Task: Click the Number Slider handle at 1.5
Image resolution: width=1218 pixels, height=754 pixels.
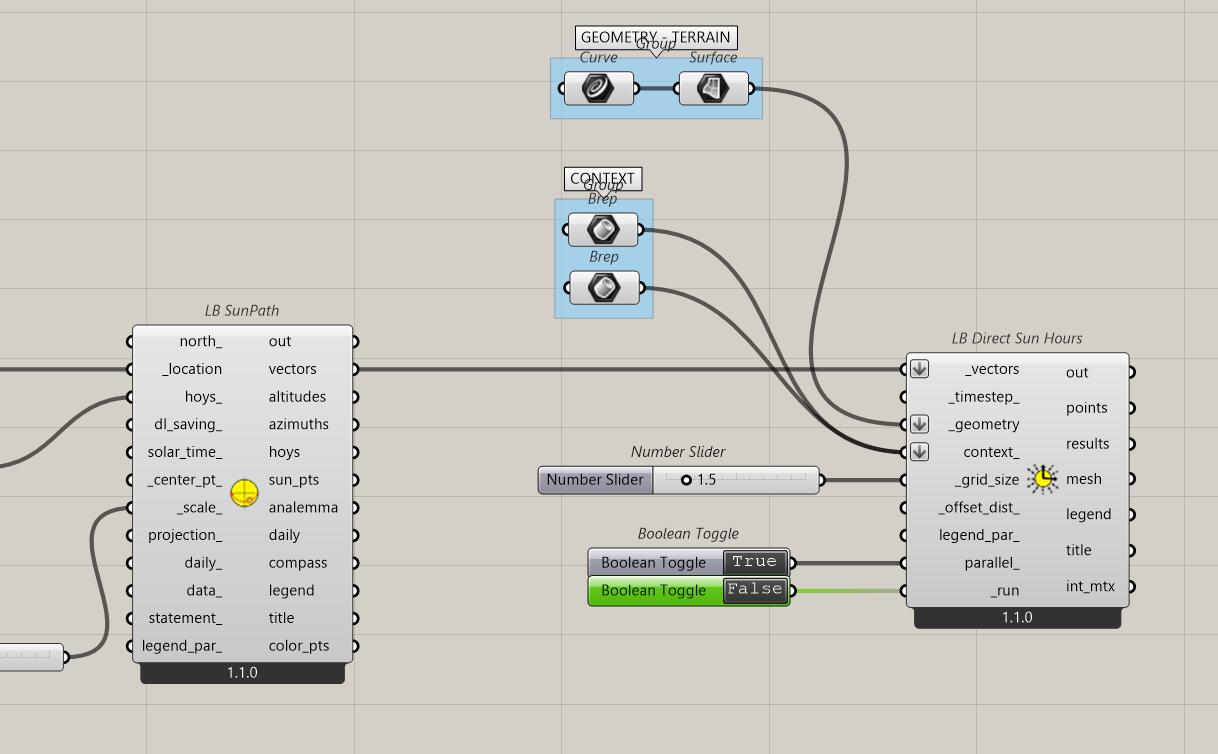Action: point(686,480)
